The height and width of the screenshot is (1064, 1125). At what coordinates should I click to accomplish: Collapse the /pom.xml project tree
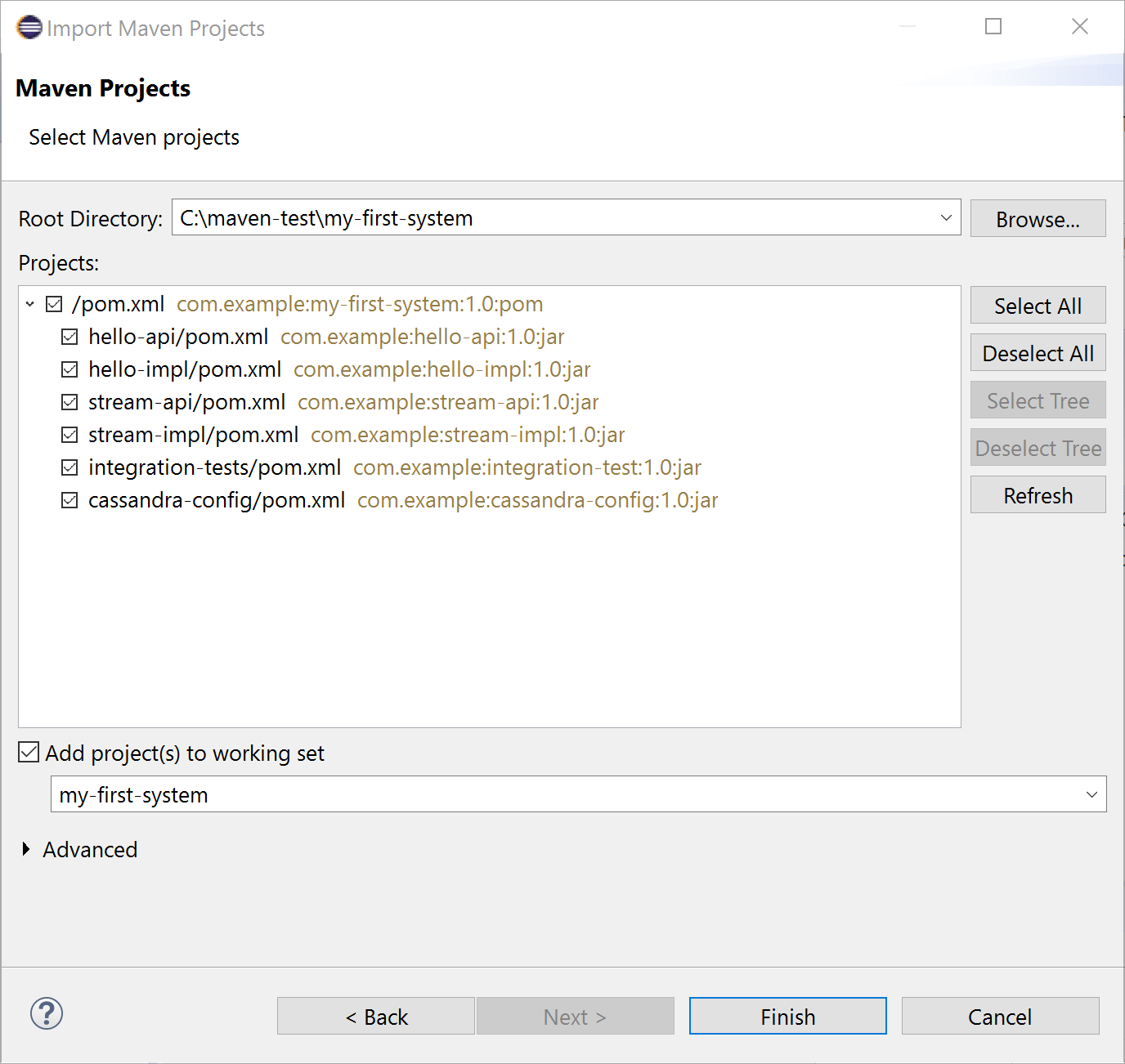(30, 303)
